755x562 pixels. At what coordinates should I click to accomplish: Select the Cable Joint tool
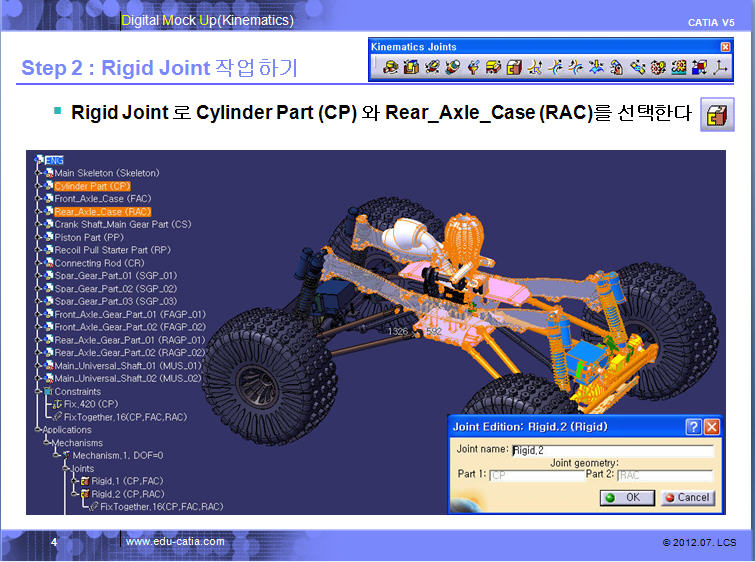pyautogui.click(x=699, y=68)
